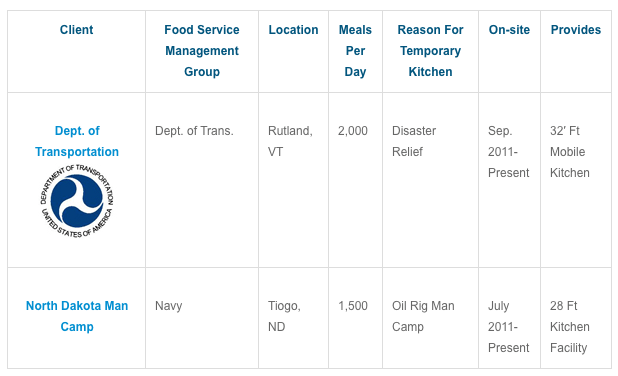Screen dimensions: 618x376
Task: Open the North Dakota Man Camp link
Action: (77, 316)
